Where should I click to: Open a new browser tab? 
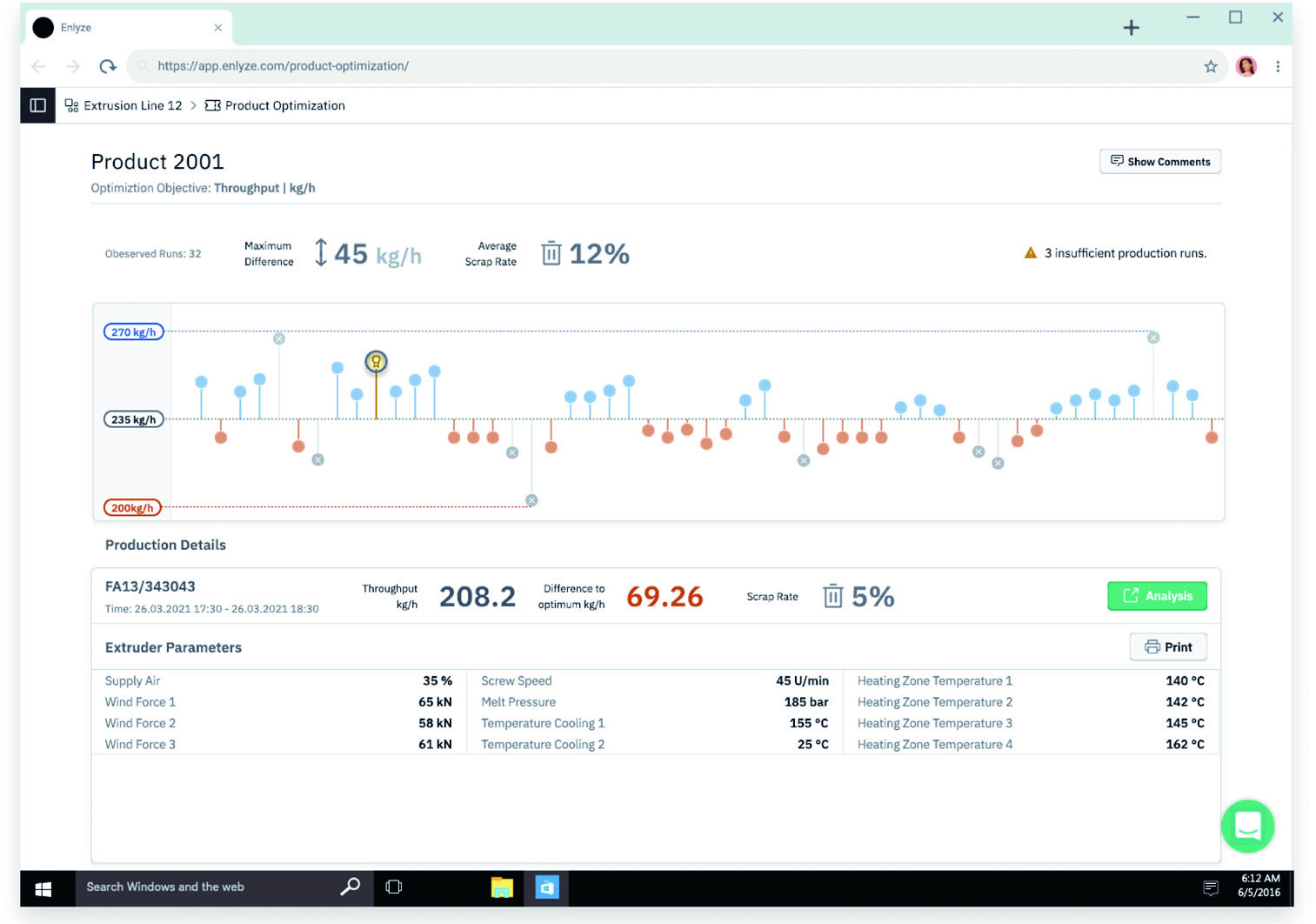point(1131,28)
